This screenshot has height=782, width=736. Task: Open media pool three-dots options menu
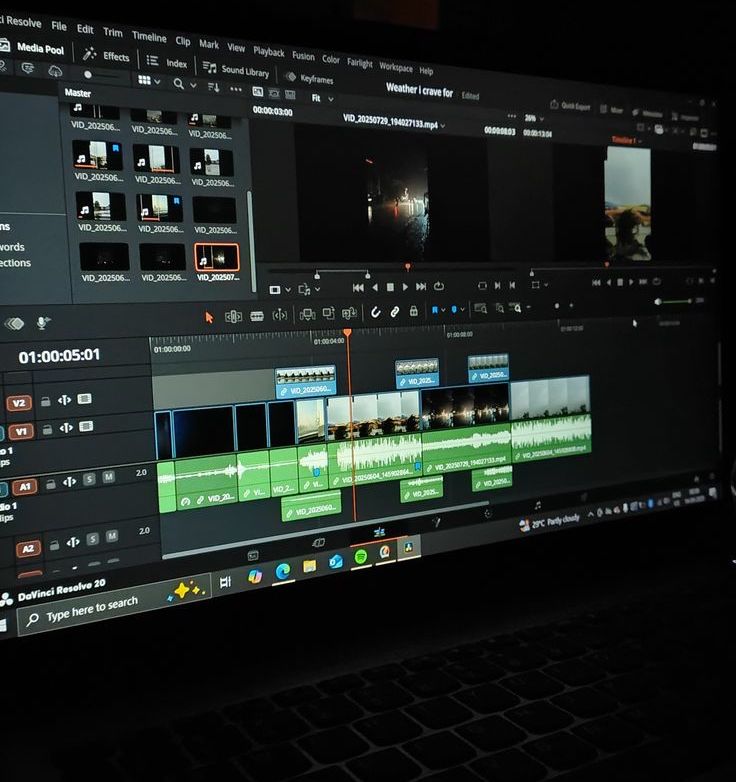pyautogui.click(x=235, y=90)
